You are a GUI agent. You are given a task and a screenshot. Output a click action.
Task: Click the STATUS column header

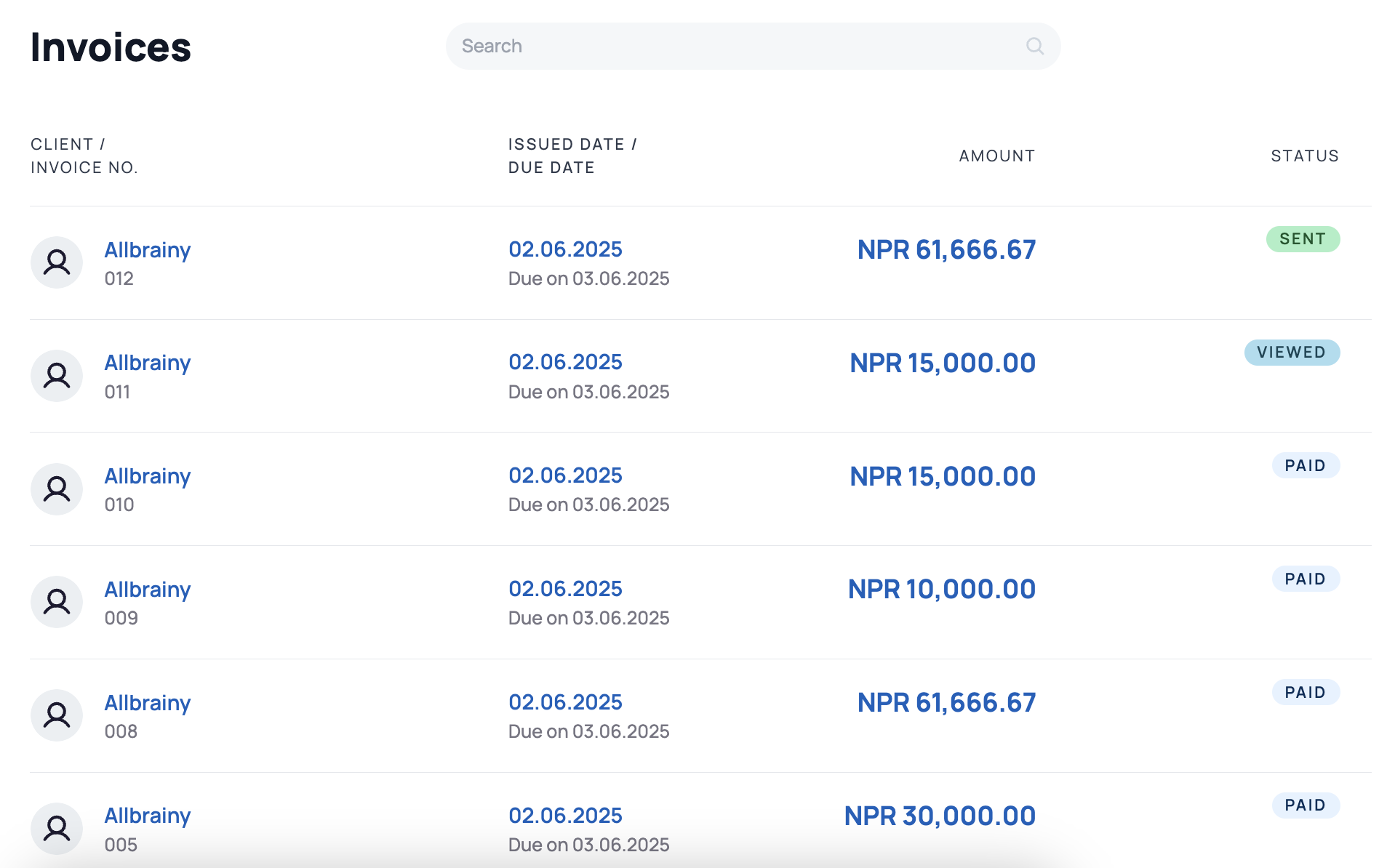pyautogui.click(x=1305, y=156)
